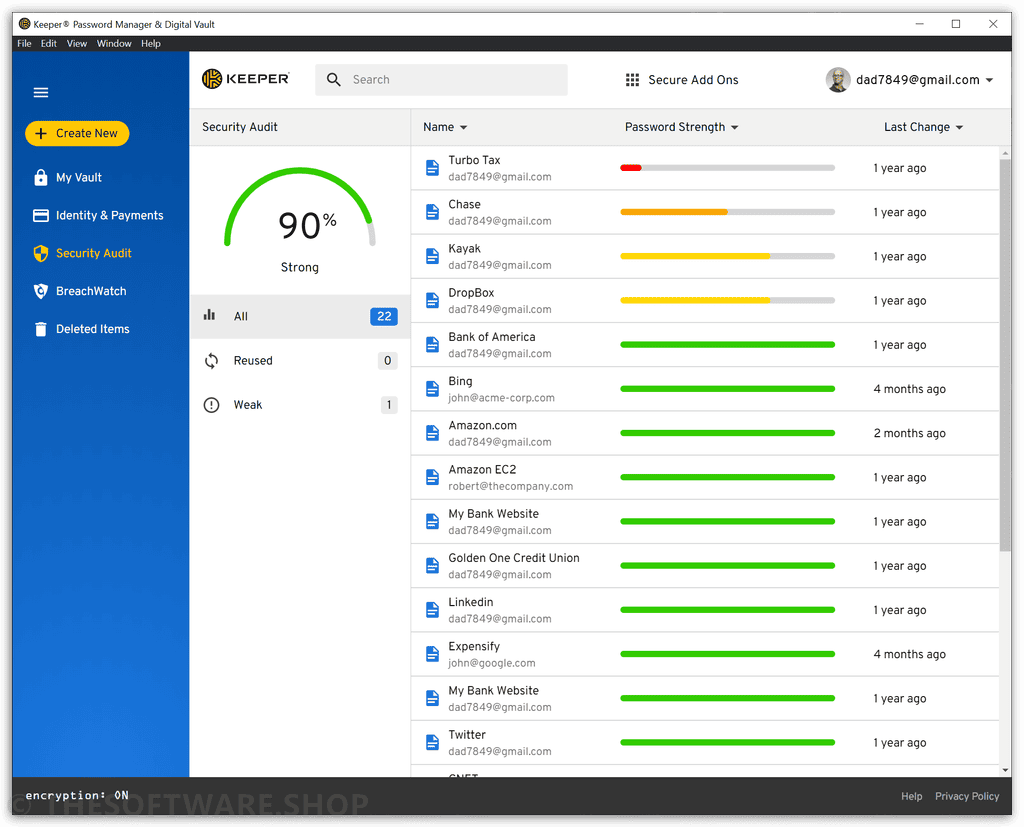Open the Help menu in menu bar
This screenshot has width=1024, height=827.
point(151,44)
